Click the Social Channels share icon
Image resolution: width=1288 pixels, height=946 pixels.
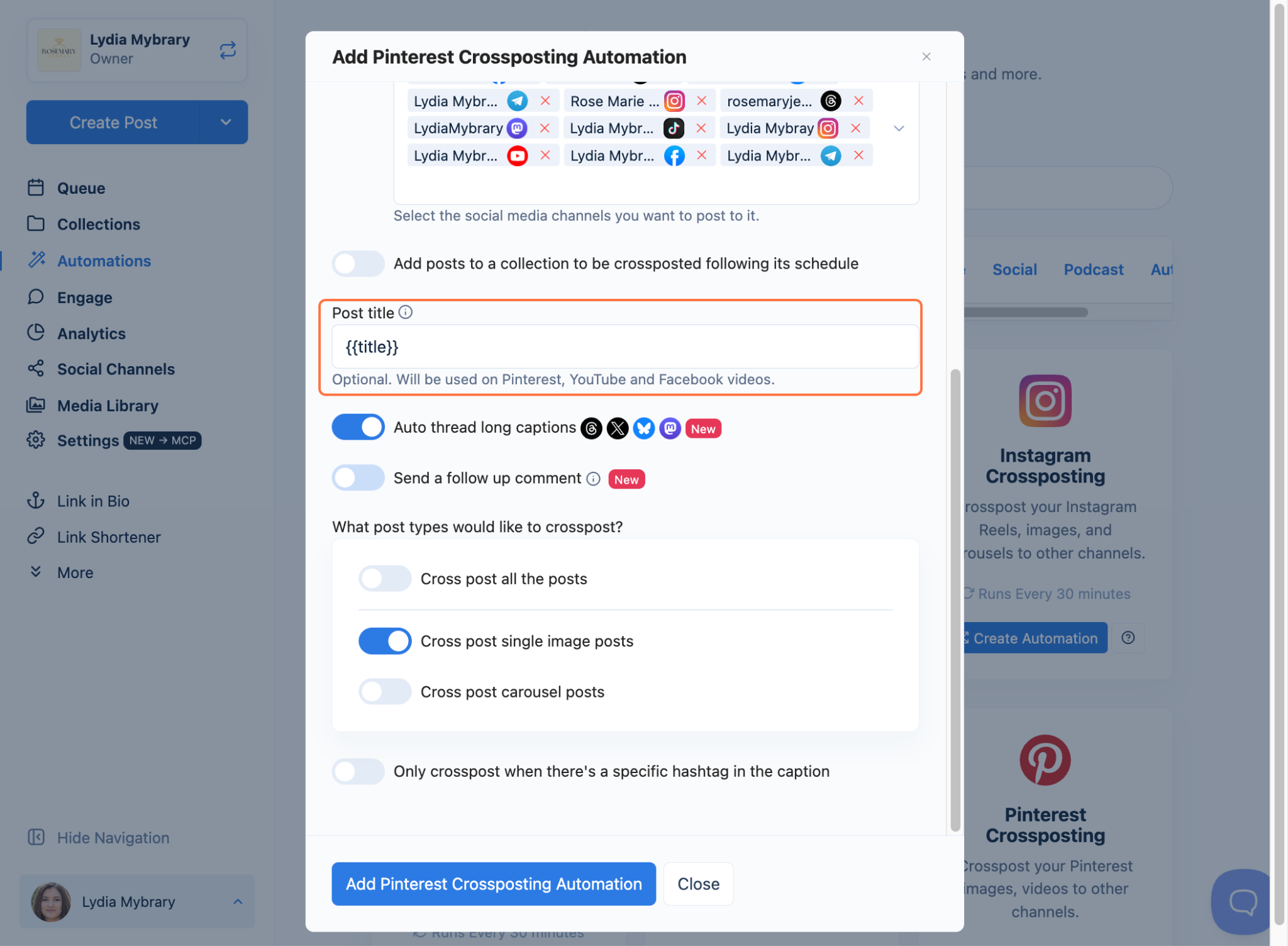pos(36,369)
